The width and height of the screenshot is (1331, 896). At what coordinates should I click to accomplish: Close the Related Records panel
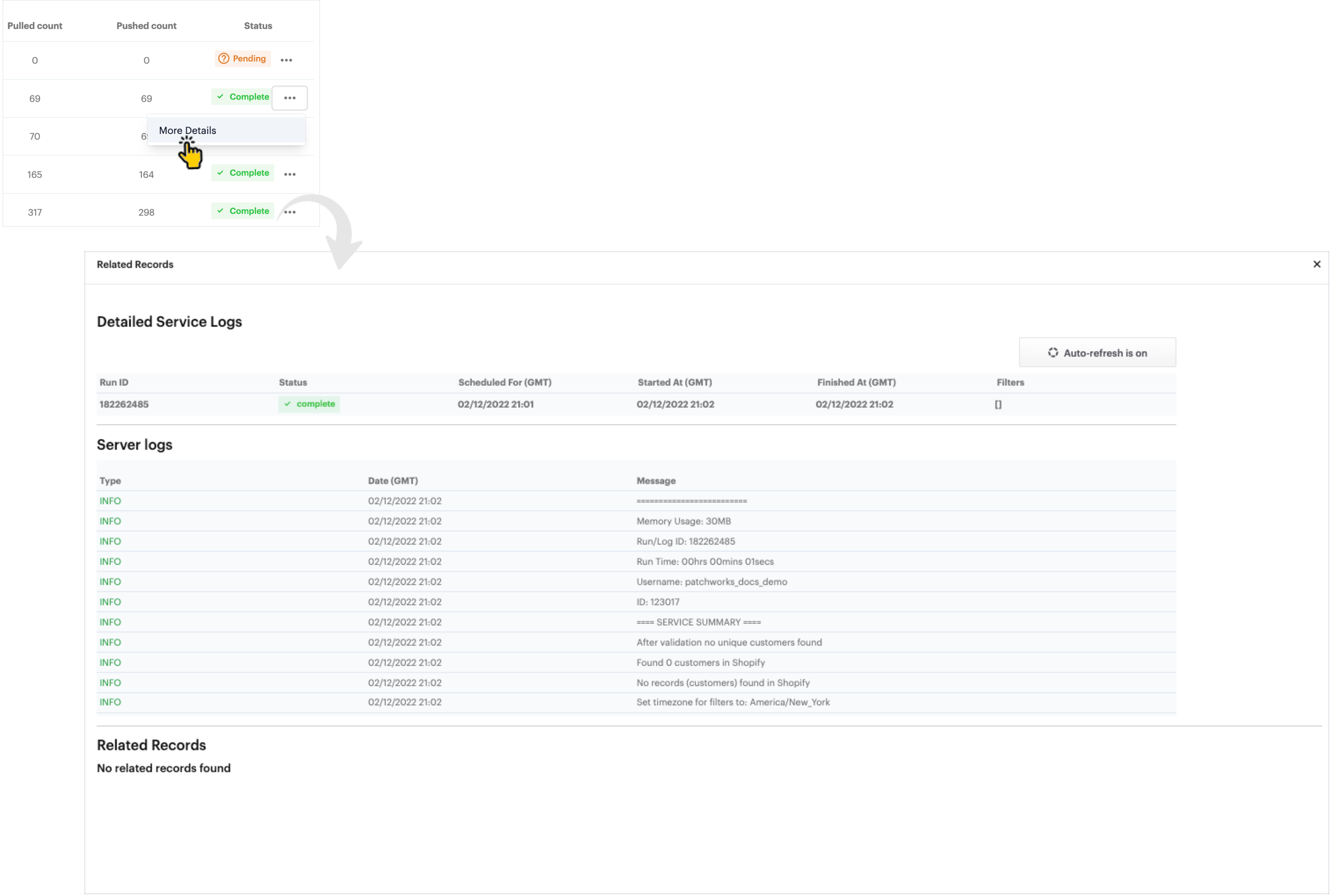coord(1317,264)
